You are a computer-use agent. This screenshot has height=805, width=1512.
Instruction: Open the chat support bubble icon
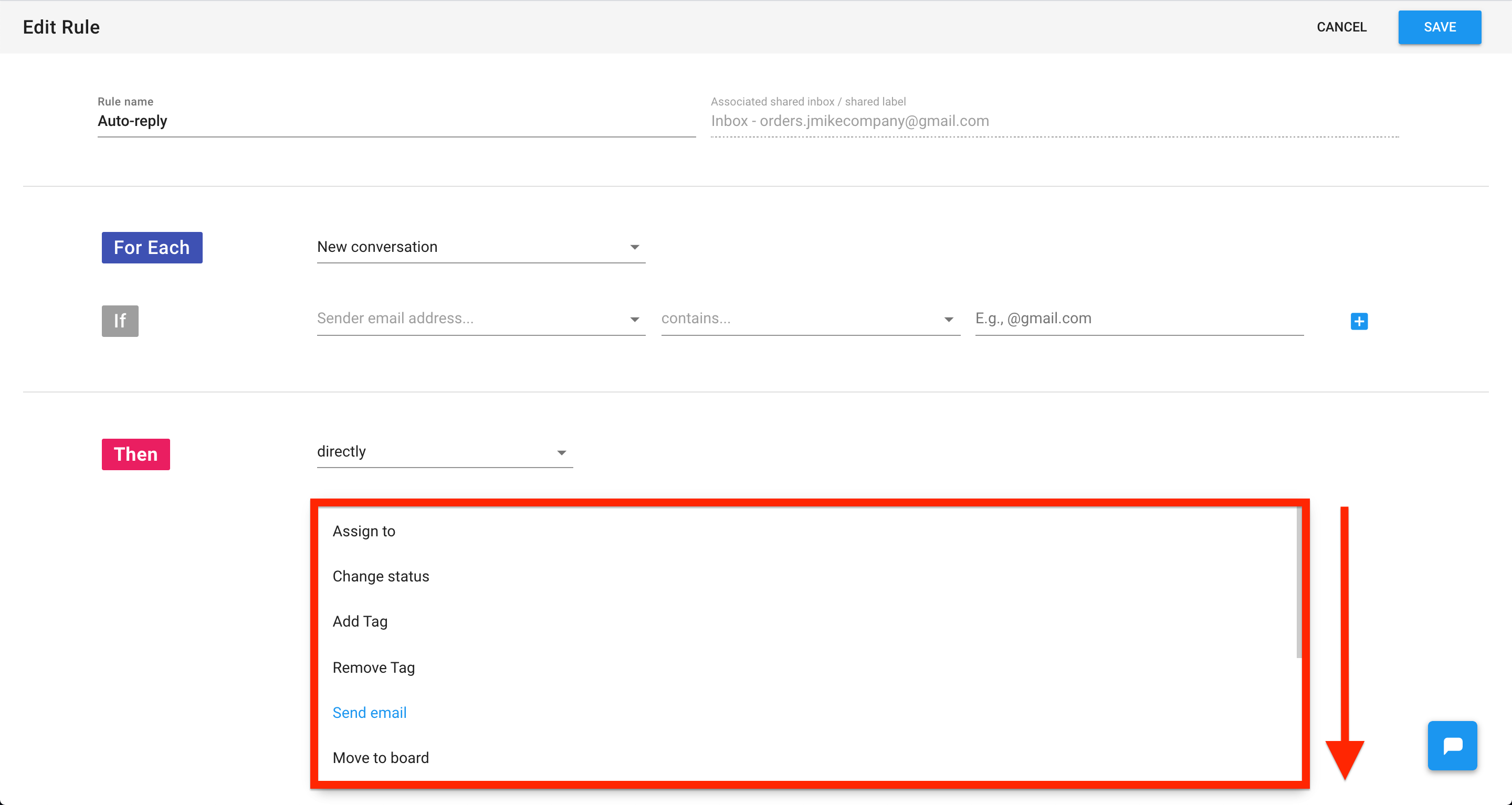pos(1452,745)
